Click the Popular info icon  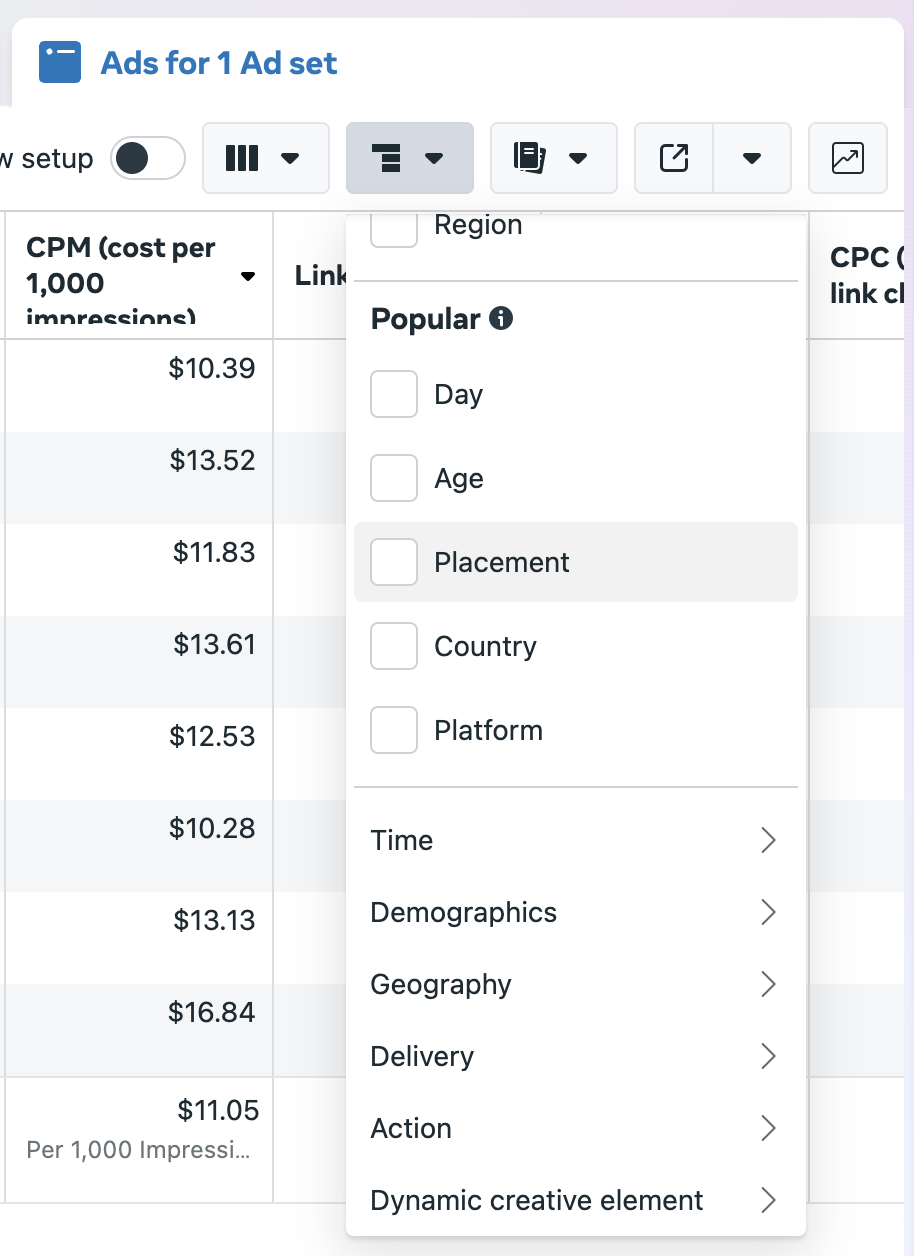[x=501, y=319]
